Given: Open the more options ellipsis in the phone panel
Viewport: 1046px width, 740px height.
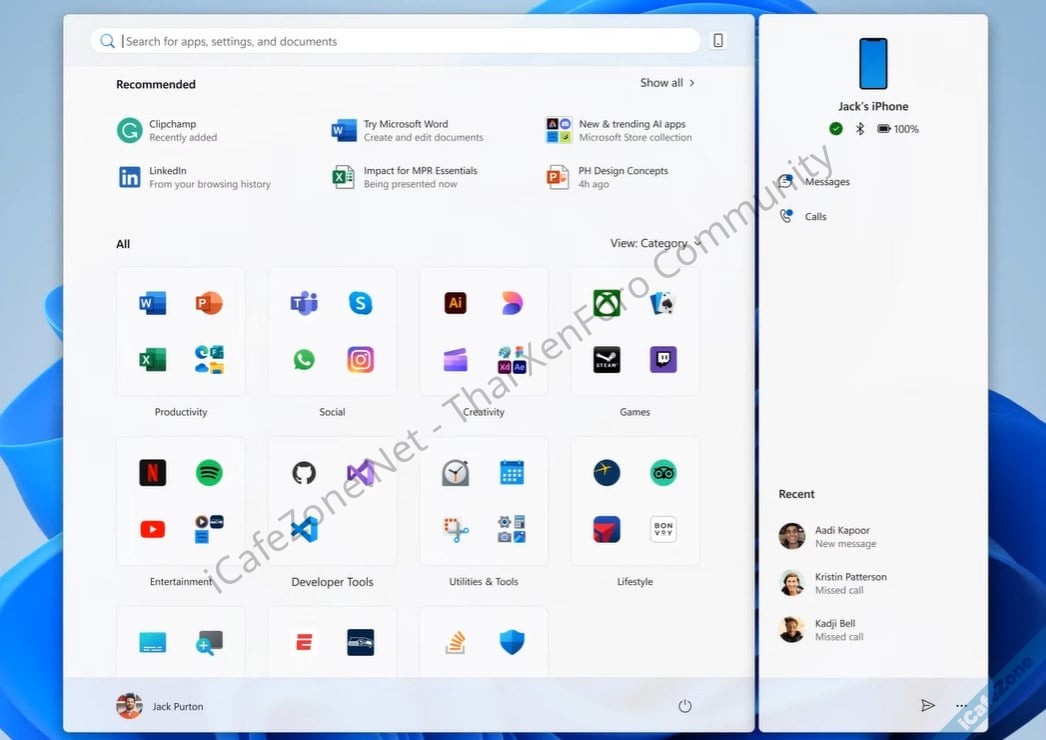Looking at the screenshot, I should (x=960, y=705).
